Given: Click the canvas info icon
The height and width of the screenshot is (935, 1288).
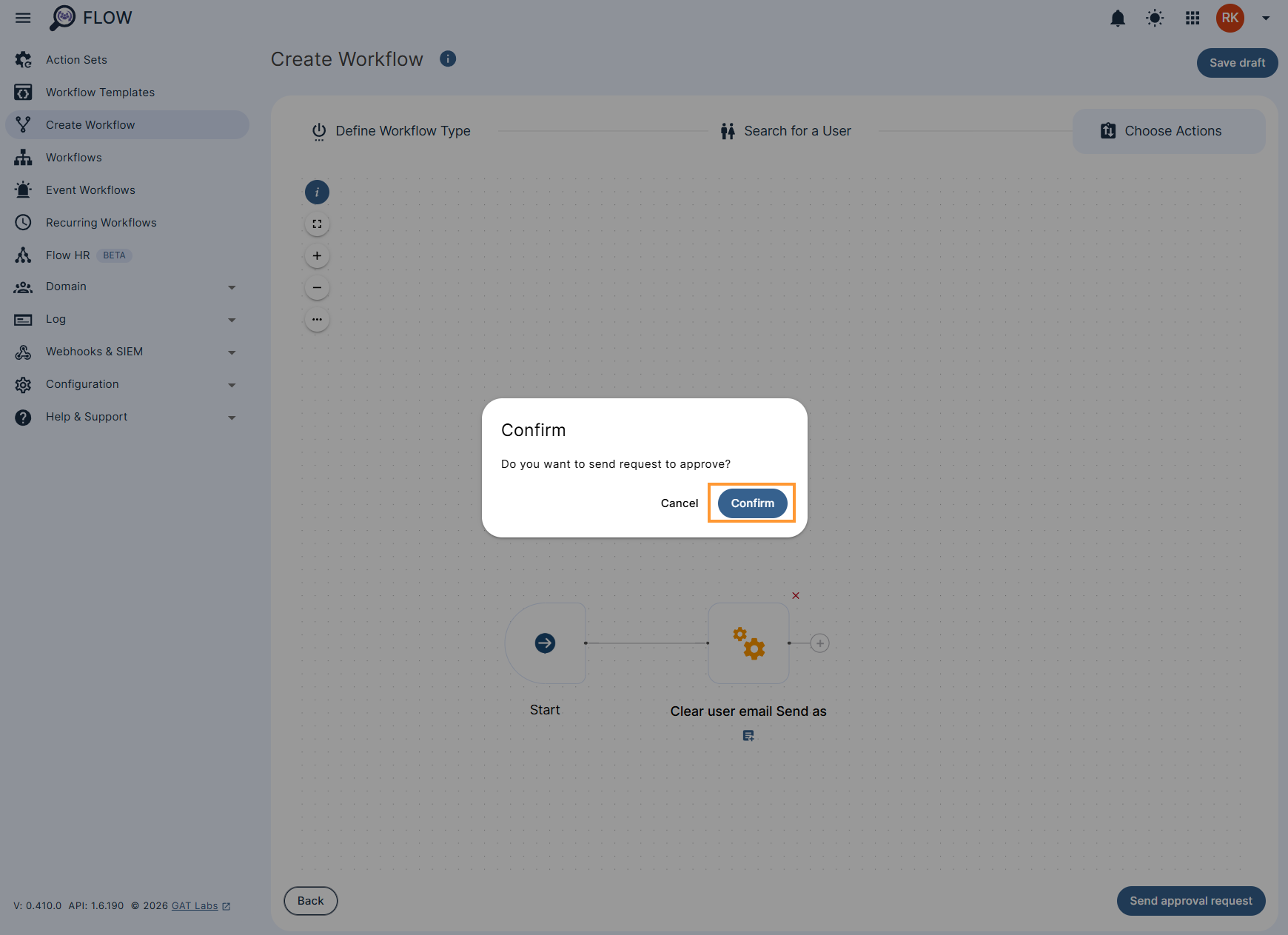Looking at the screenshot, I should click(317, 192).
